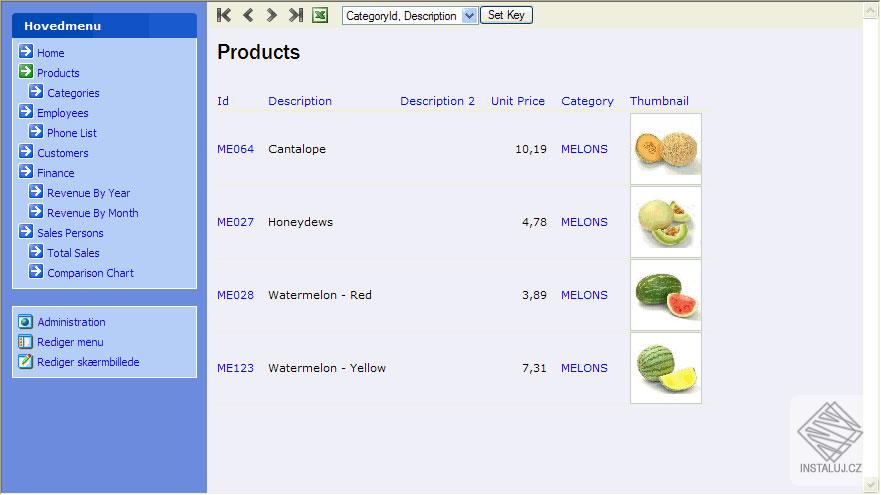Open the Total Sales link
Image resolution: width=881 pixels, height=495 pixels.
tap(73, 253)
